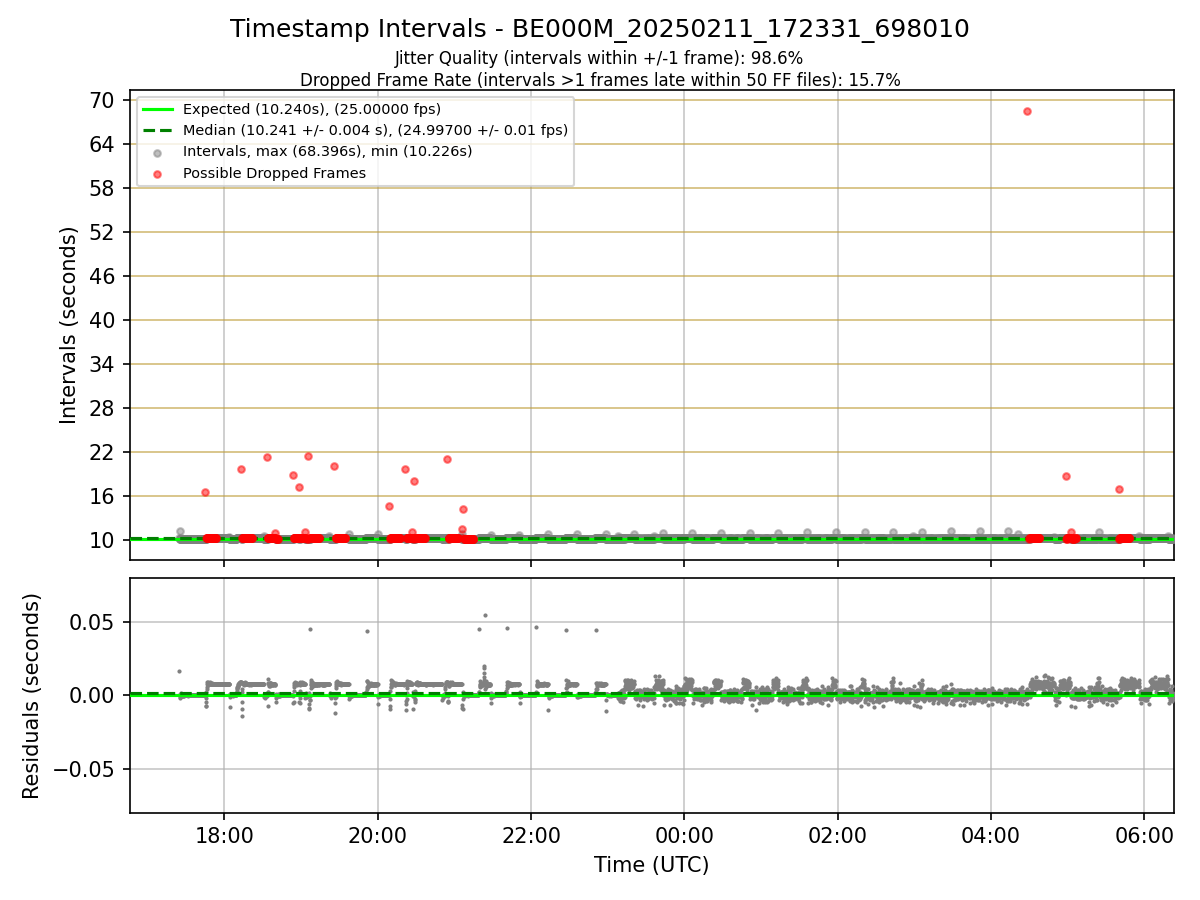Image resolution: width=1200 pixels, height=900 pixels.
Task: Click the 52 tick on intervals axis
Action: pos(104,232)
